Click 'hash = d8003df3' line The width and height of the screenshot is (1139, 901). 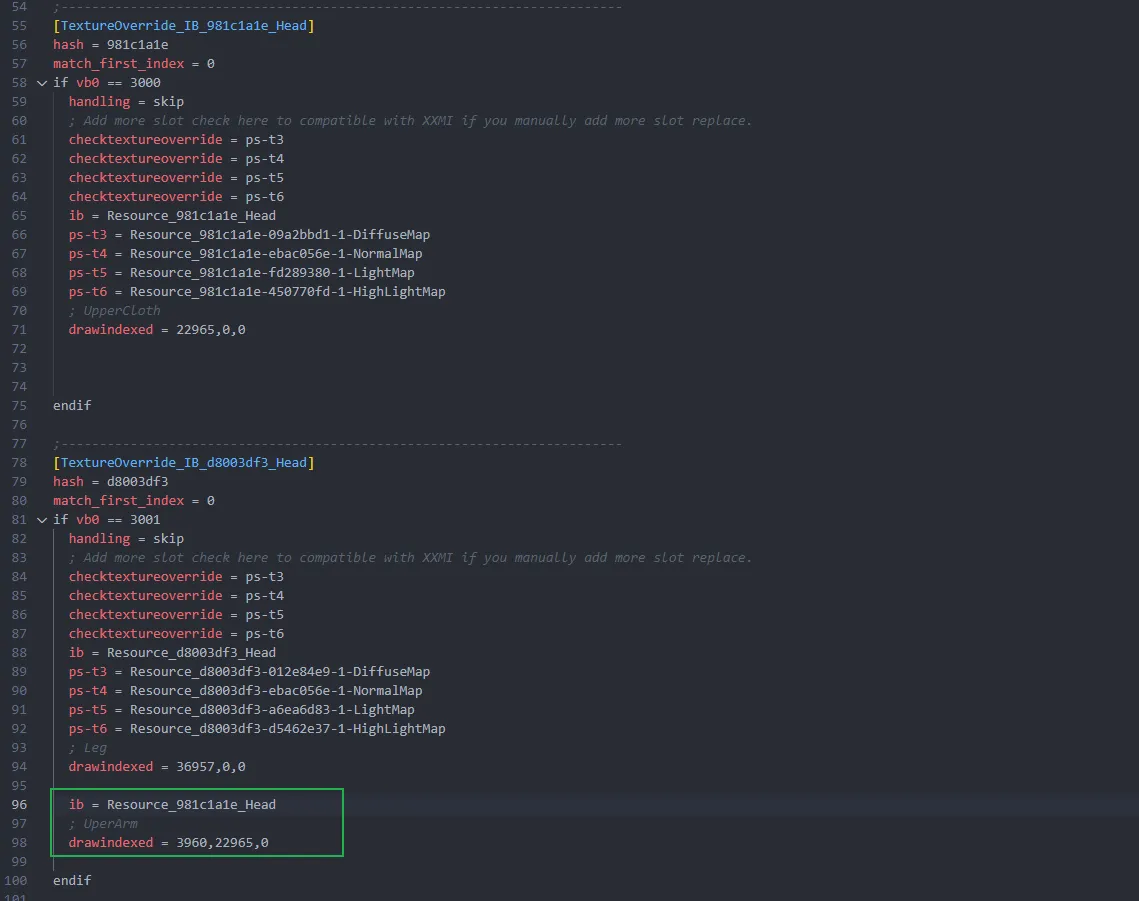pos(110,482)
